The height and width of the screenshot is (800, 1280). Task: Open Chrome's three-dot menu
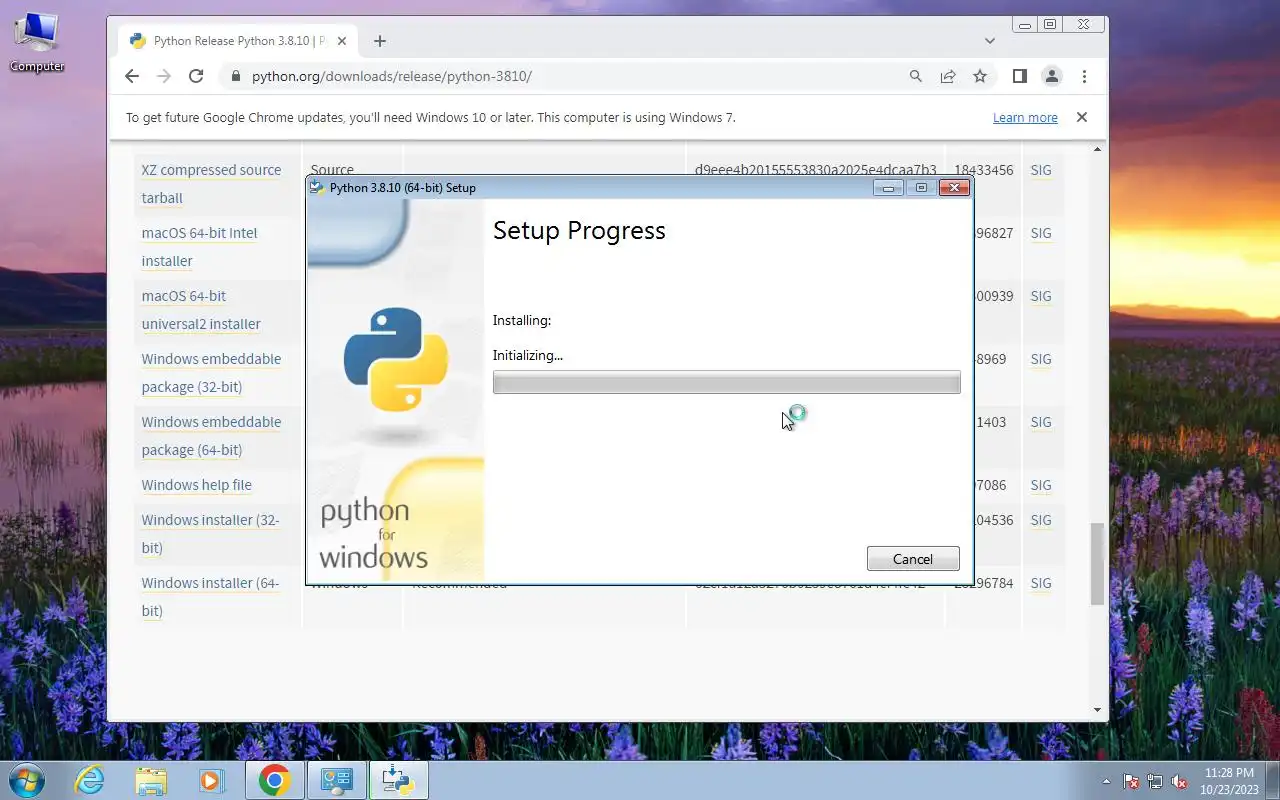[1084, 76]
